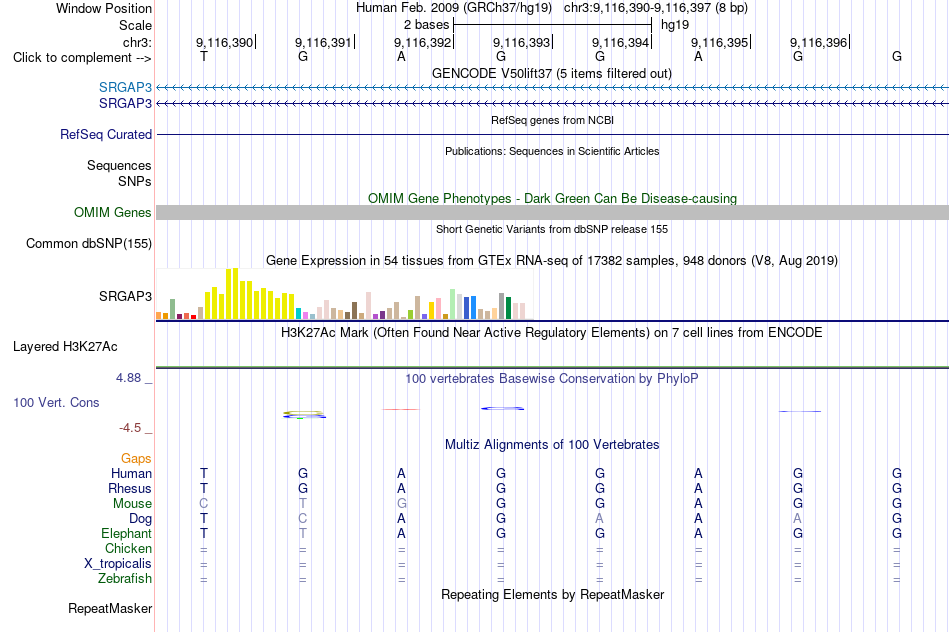The image size is (950, 632).
Task: Click the OMIM Genes track label
Action: coord(113,213)
